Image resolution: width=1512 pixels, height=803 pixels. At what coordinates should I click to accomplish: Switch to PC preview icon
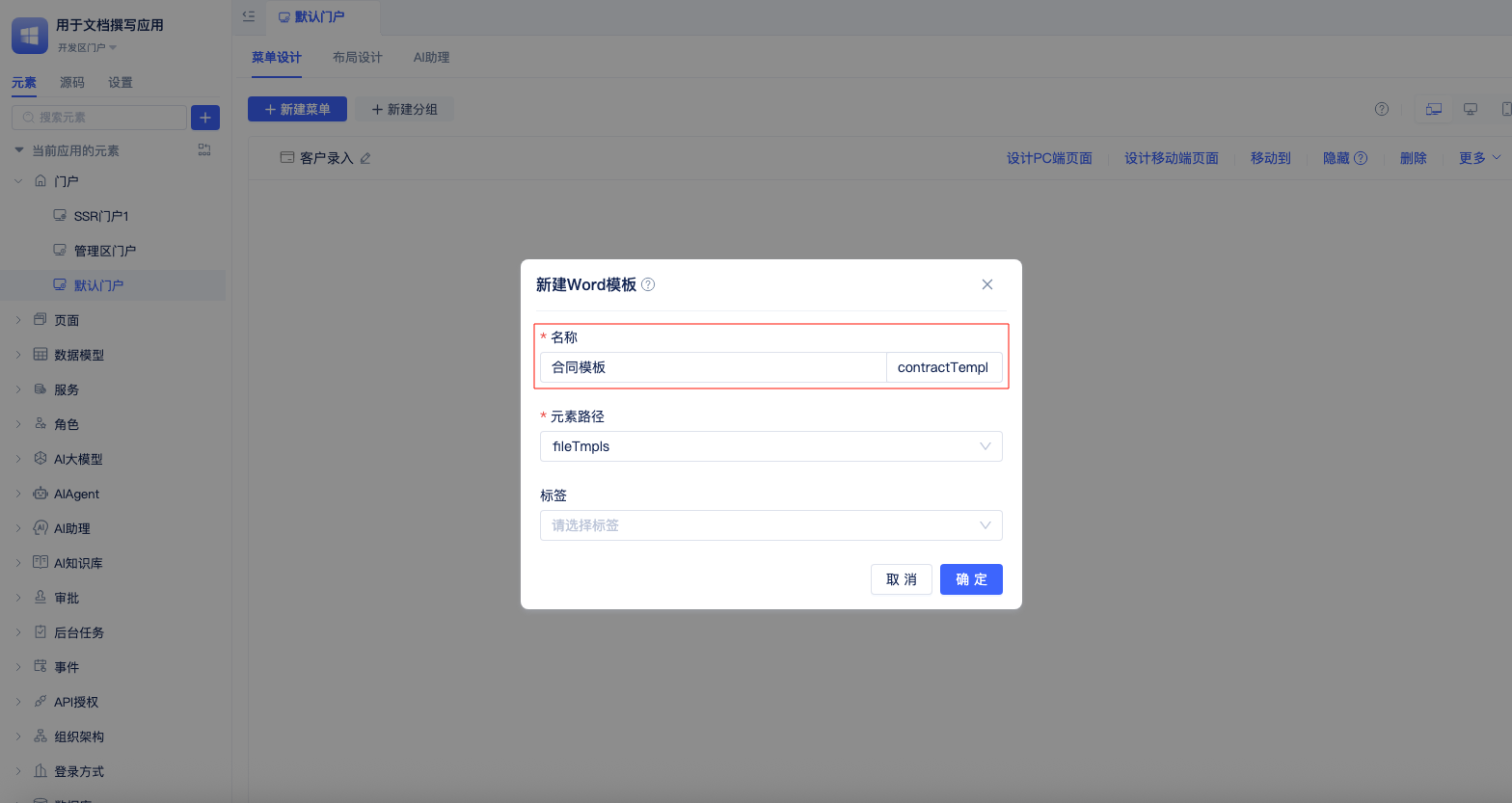[1434, 109]
